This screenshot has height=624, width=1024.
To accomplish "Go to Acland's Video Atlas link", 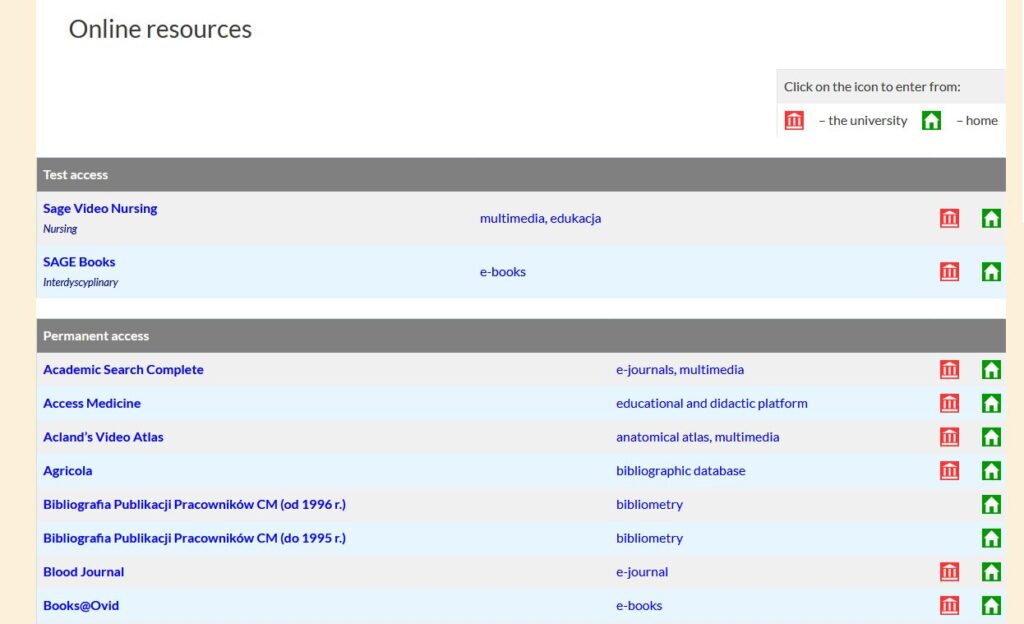I will point(103,437).
